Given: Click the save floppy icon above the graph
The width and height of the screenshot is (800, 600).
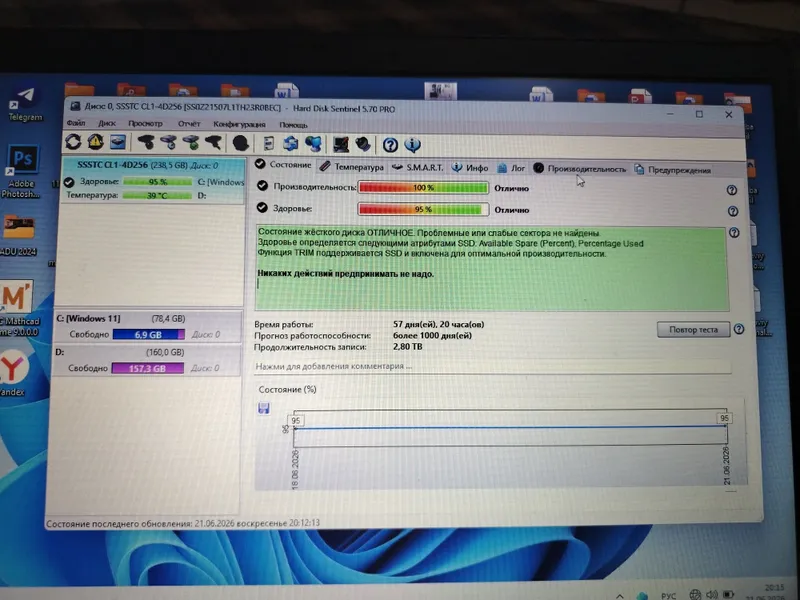Looking at the screenshot, I should (264, 408).
